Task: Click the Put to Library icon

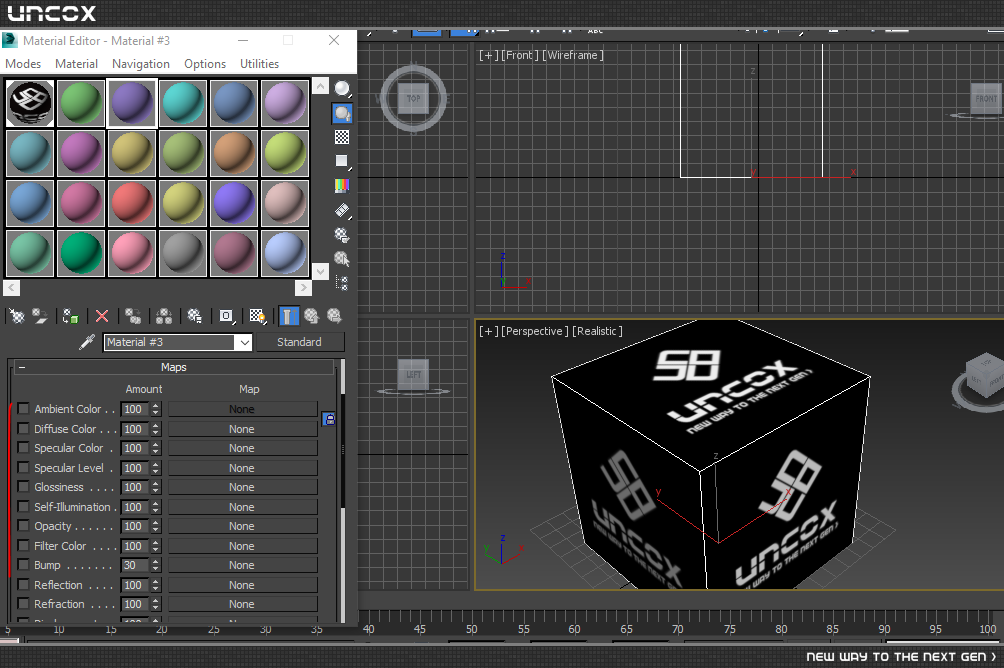Action: coord(195,316)
